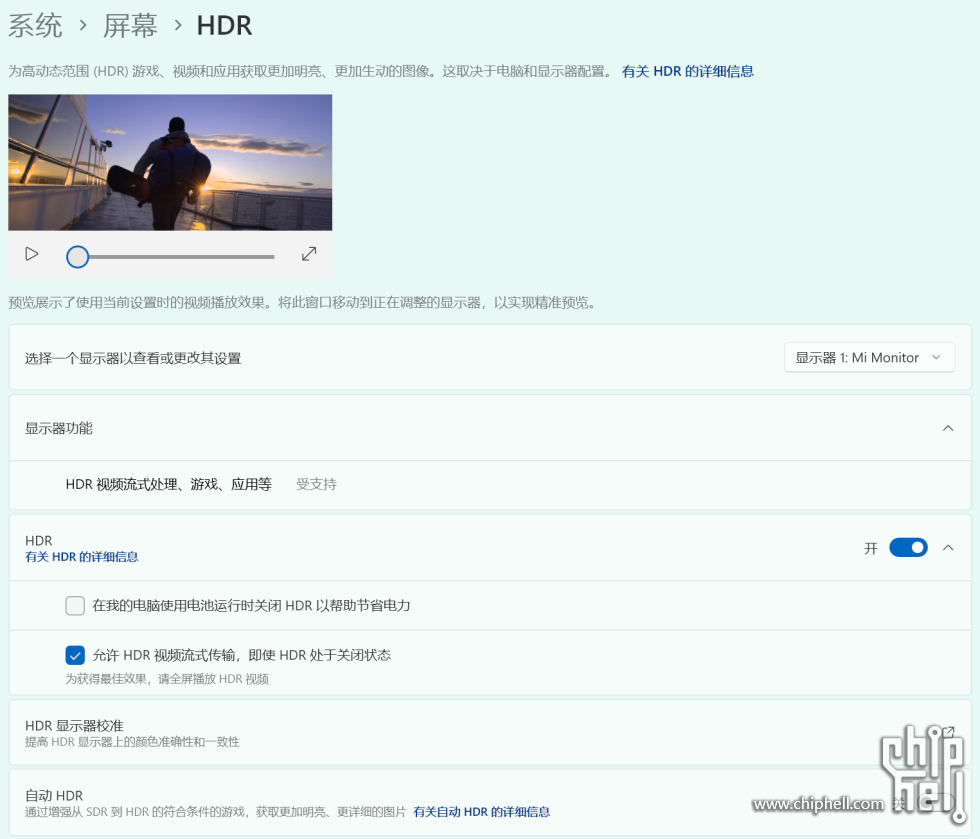Click the HDR sunset preview video thumbnail
The image size is (980, 839).
pyautogui.click(x=170, y=162)
